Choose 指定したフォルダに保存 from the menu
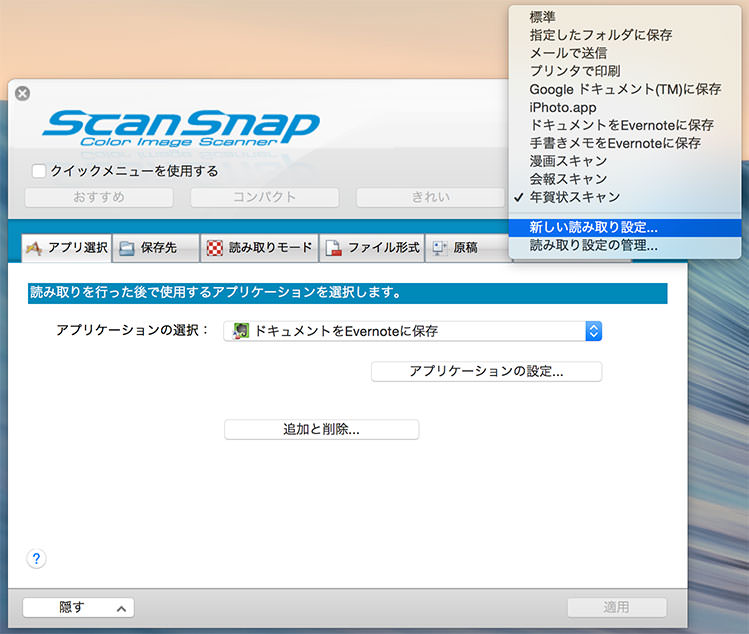This screenshot has width=749, height=634. 625,35
